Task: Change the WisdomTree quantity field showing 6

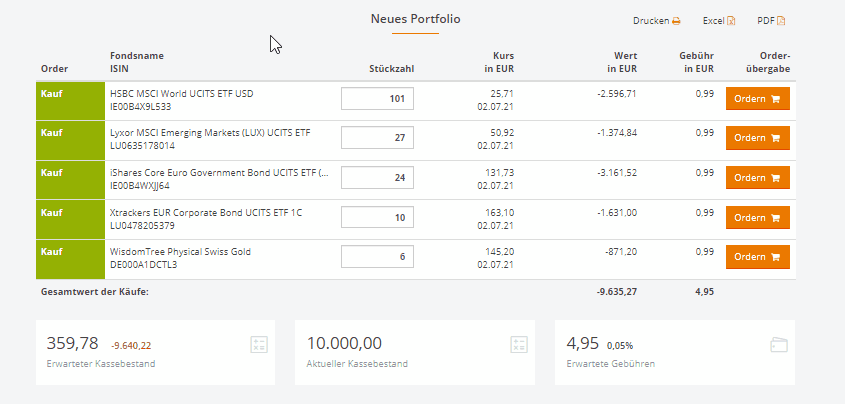Action: [377, 256]
